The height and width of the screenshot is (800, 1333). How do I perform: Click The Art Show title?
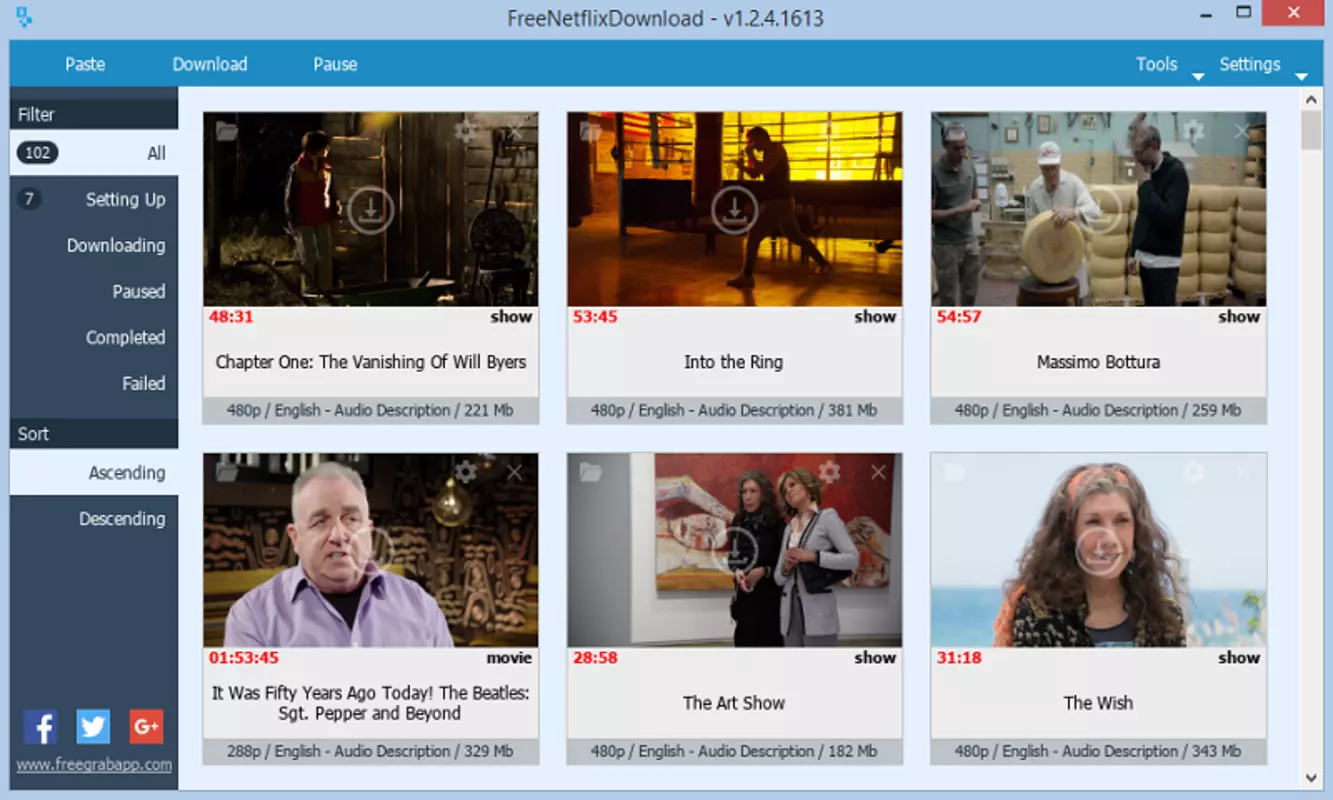tap(734, 703)
